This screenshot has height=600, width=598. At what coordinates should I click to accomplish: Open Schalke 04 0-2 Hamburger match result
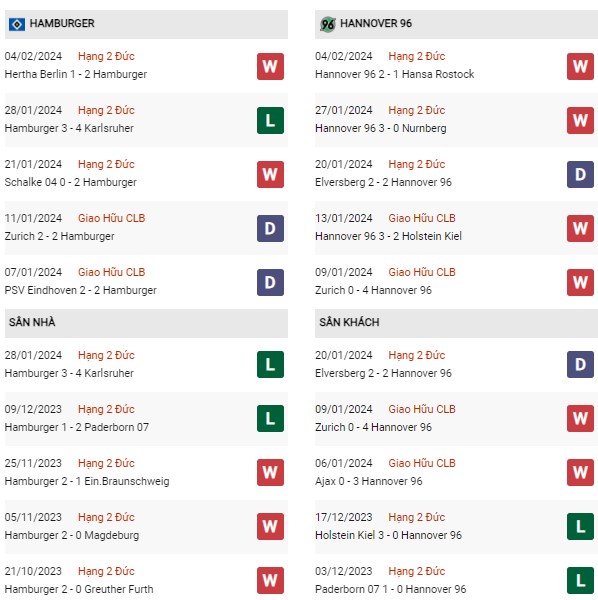point(70,182)
